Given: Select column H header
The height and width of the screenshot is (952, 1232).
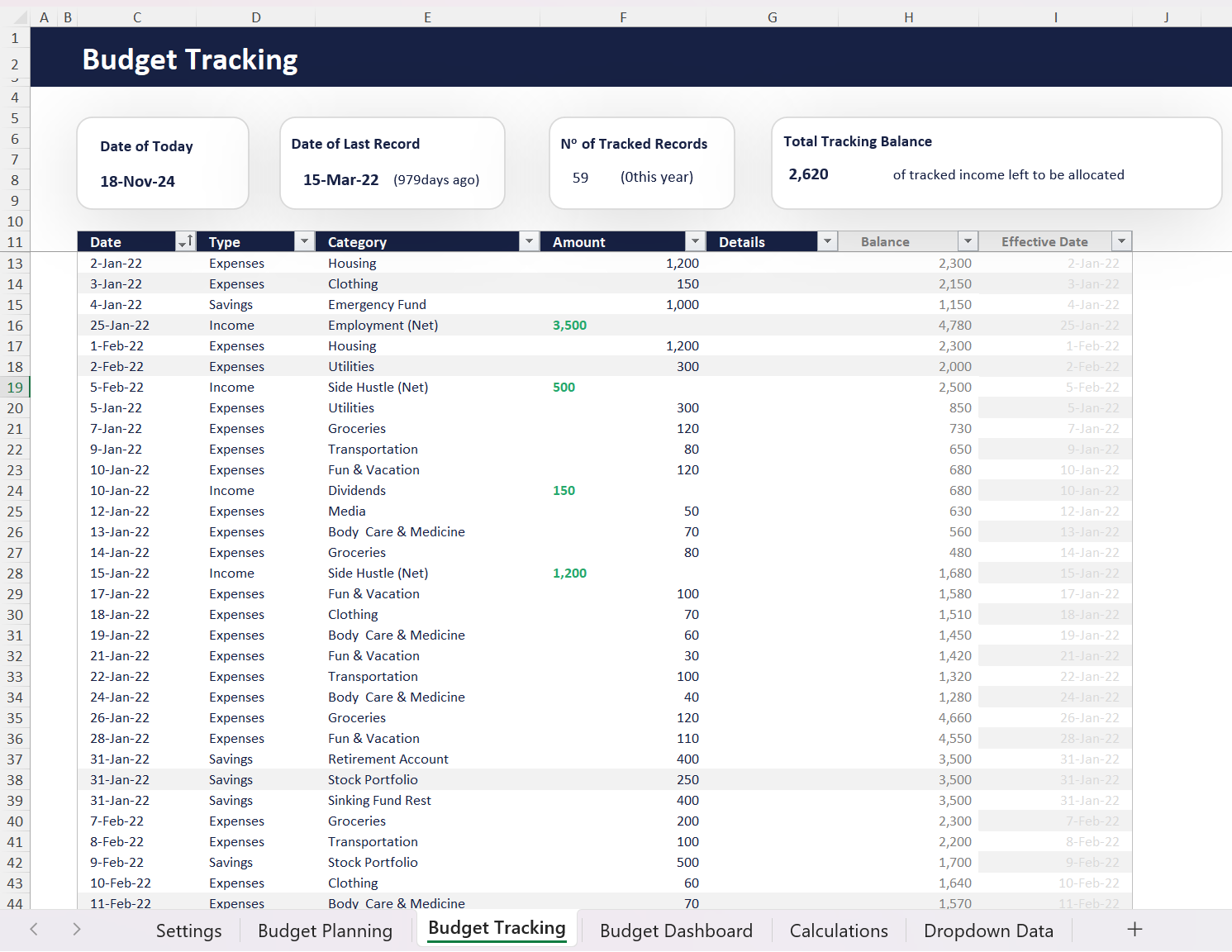Looking at the screenshot, I should [x=908, y=17].
